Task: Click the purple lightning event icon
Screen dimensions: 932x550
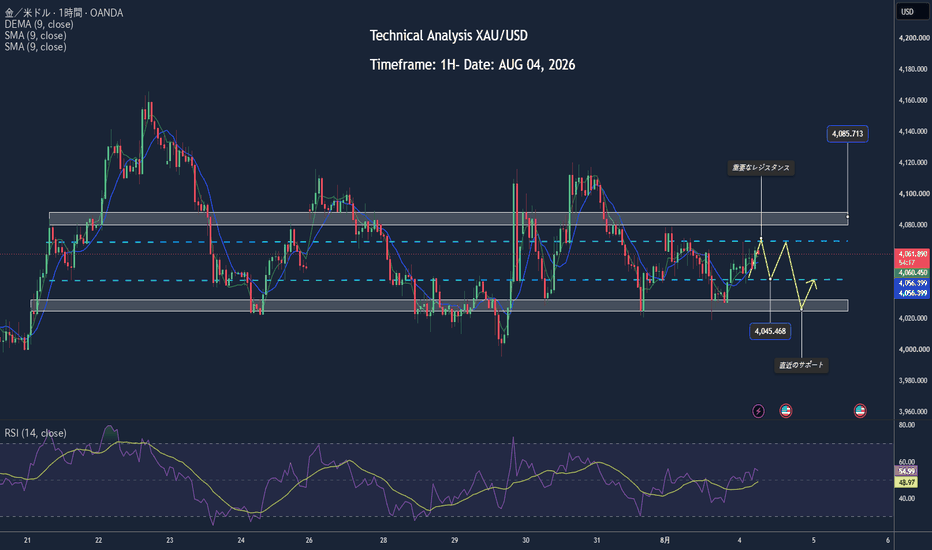Action: pos(758,410)
